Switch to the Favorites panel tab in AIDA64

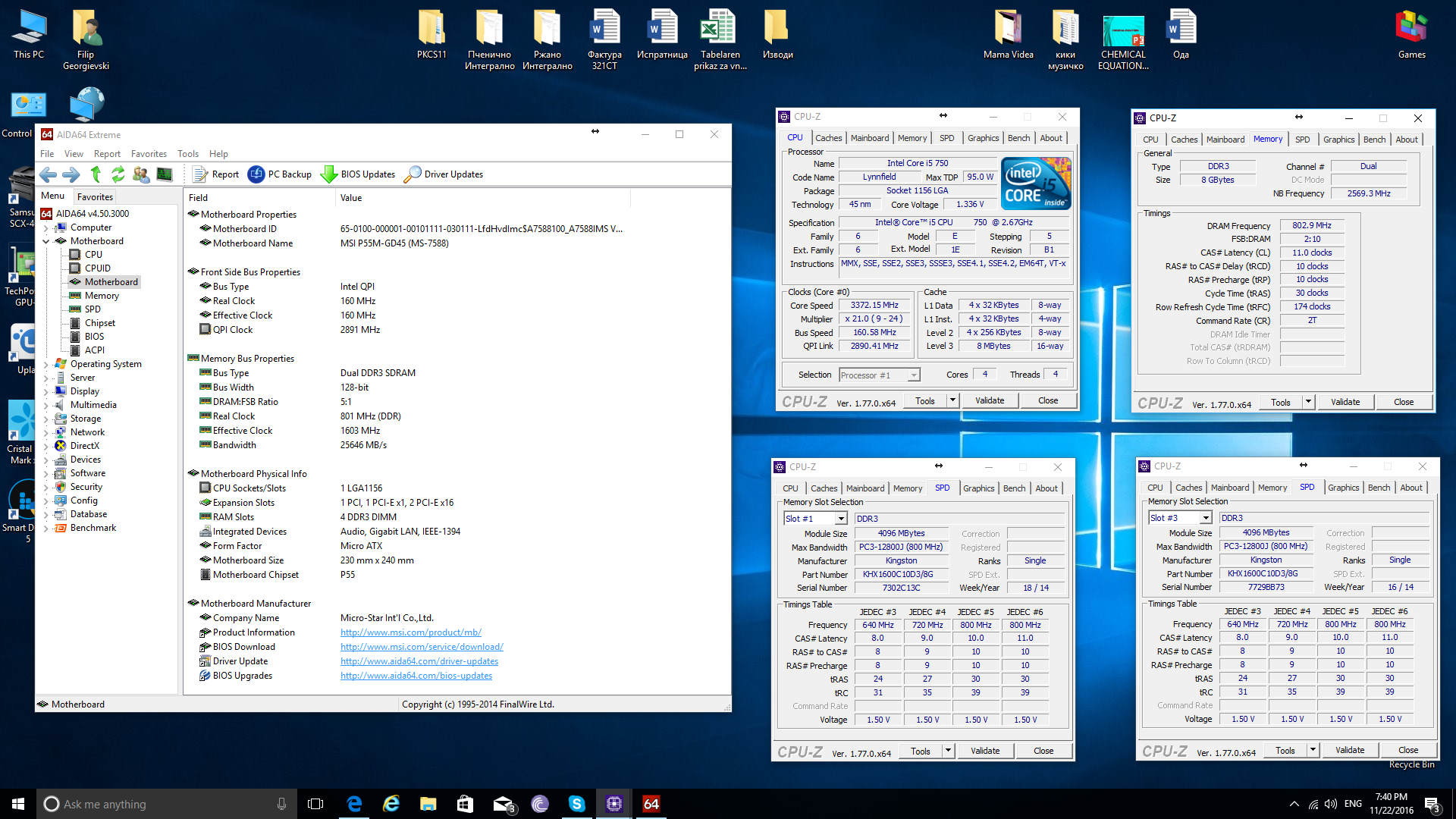(x=95, y=197)
